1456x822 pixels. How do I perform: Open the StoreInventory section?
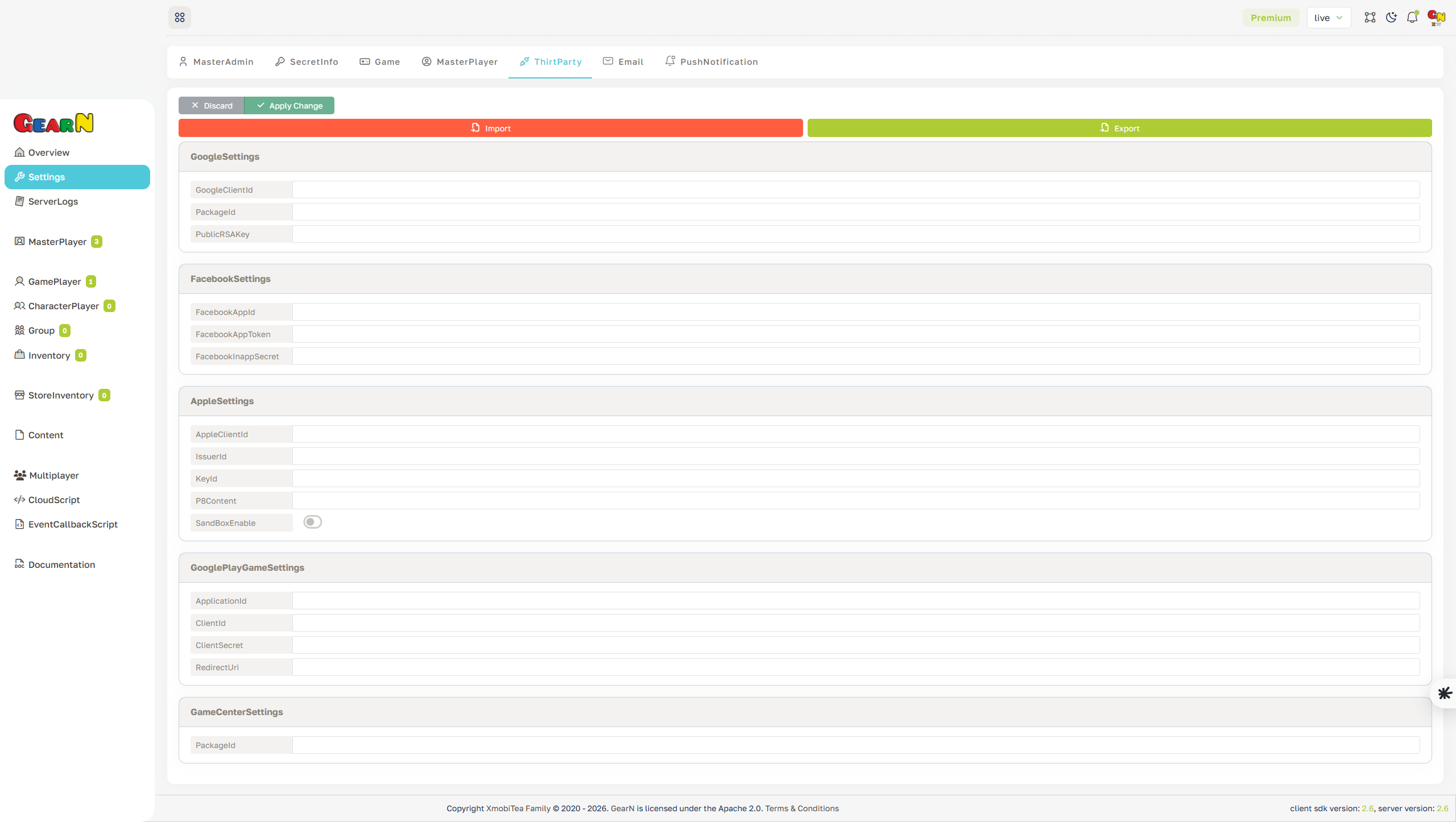[61, 395]
